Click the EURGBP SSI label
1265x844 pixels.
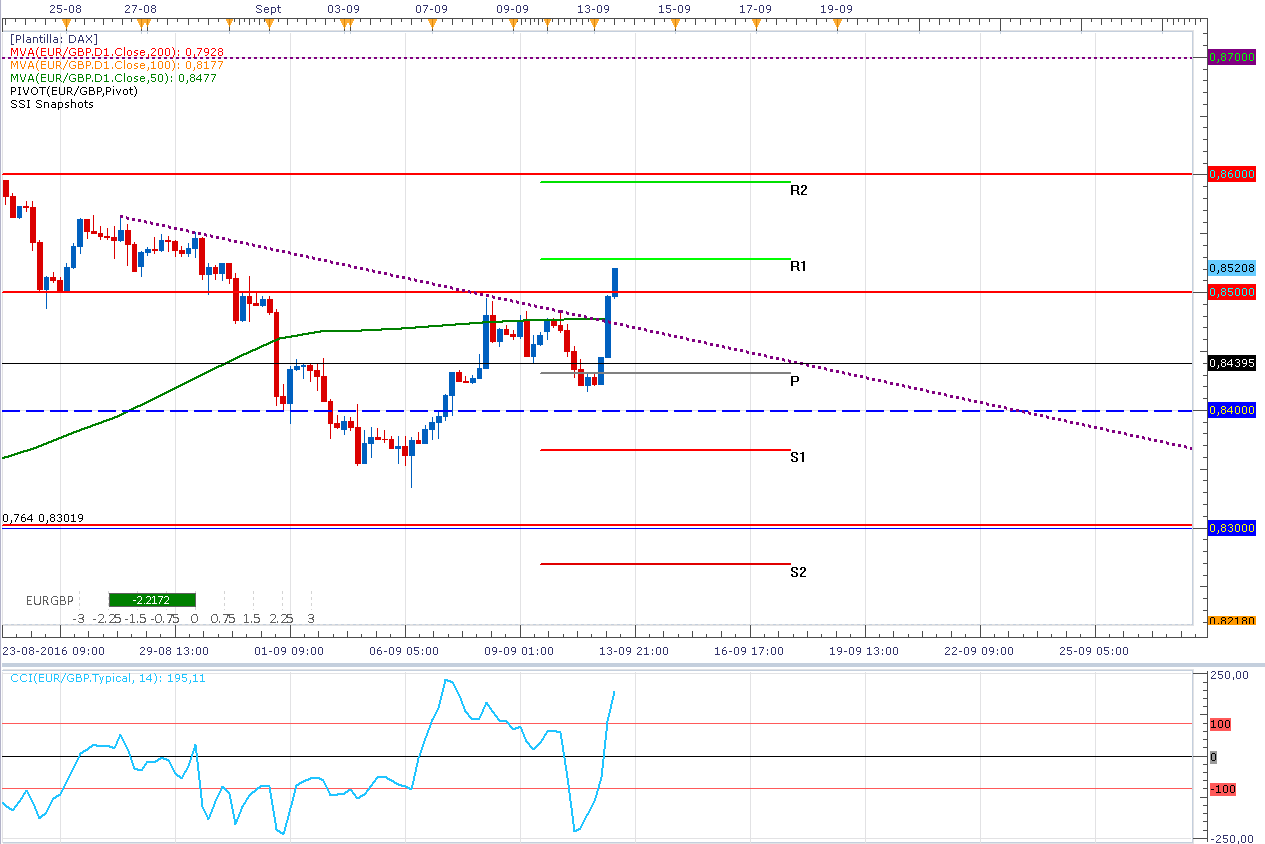tap(50, 600)
